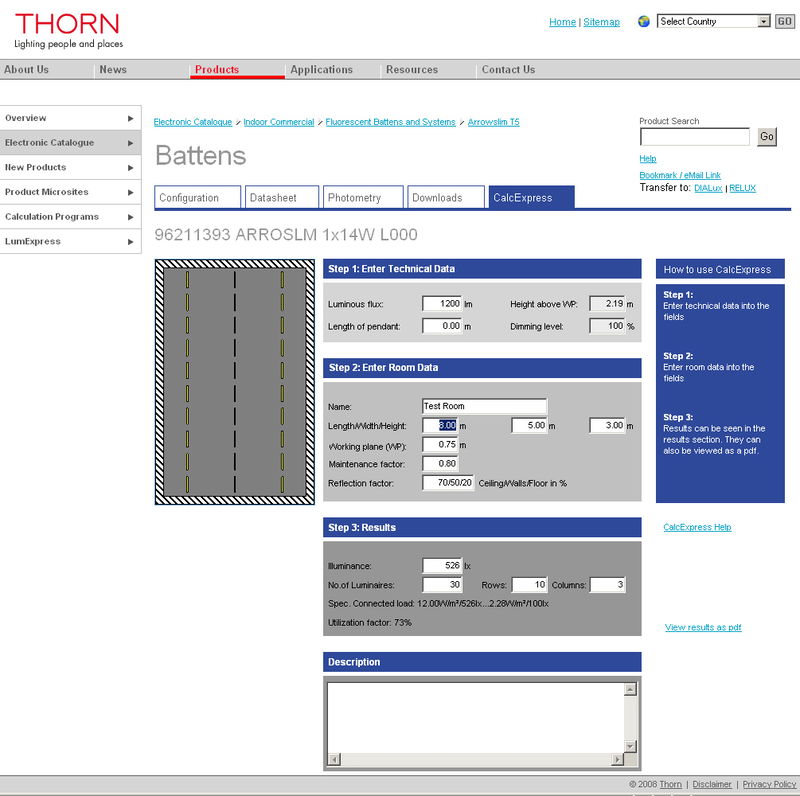Open the Photometry tab
Screen dimensions: 800x796
[x=363, y=197]
